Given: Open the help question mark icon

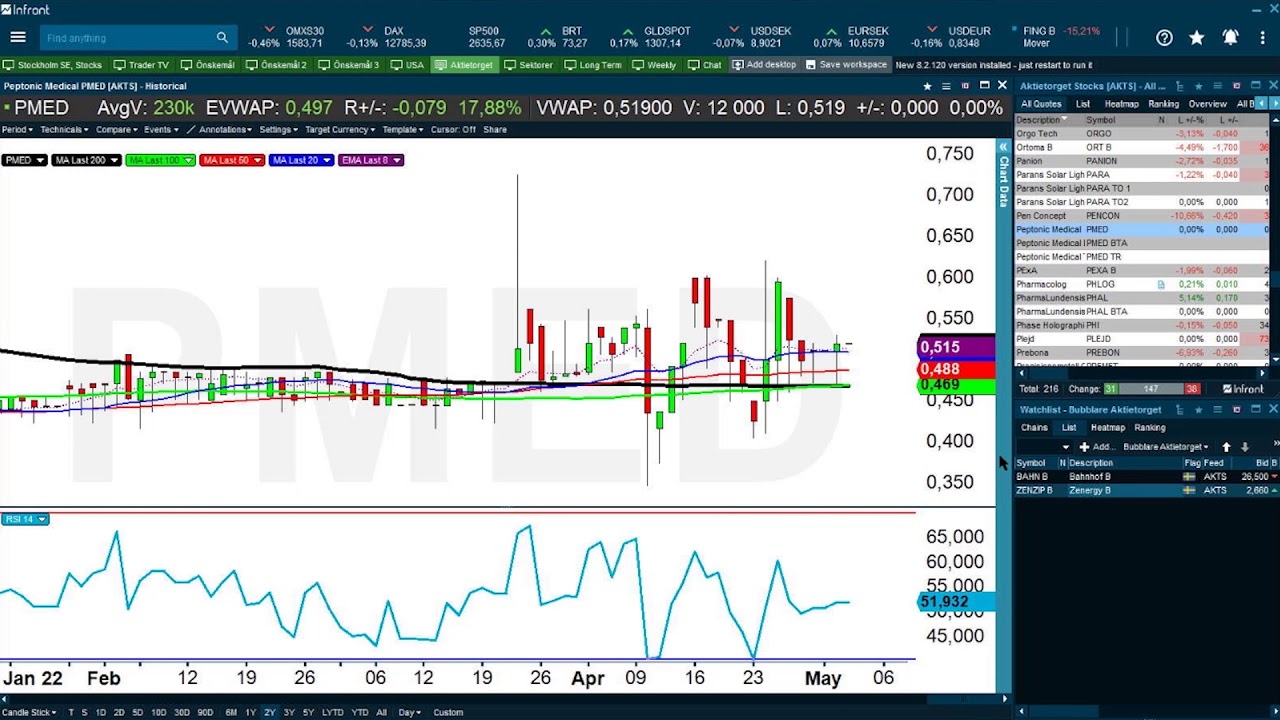Looking at the screenshot, I should (1164, 38).
